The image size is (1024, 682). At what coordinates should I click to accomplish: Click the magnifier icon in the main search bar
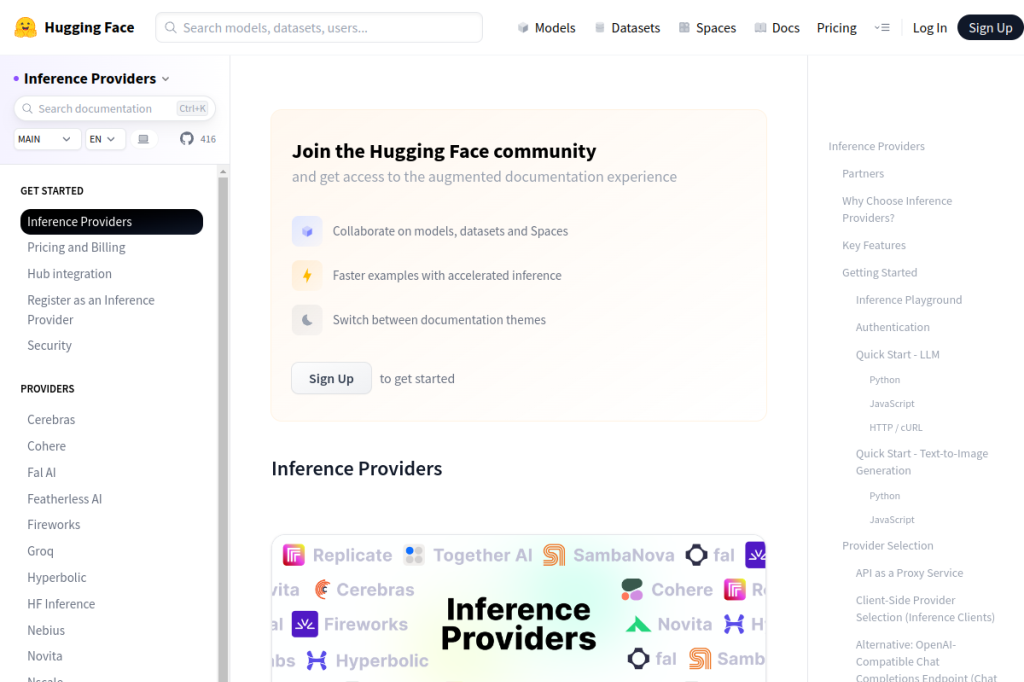click(170, 27)
